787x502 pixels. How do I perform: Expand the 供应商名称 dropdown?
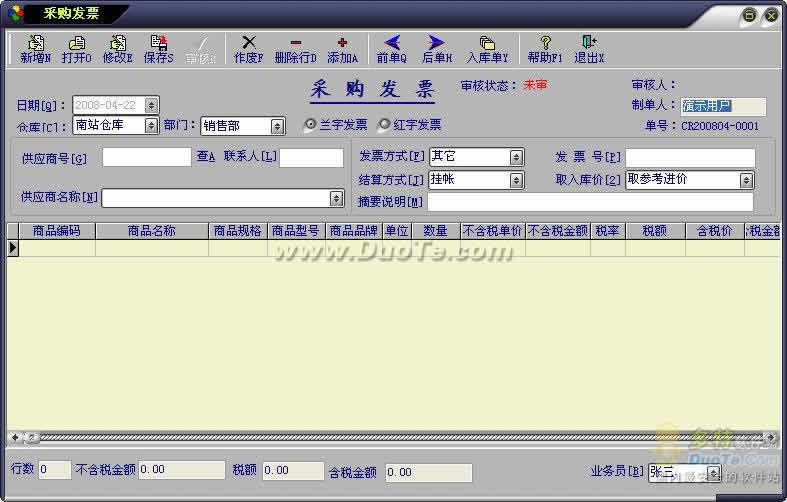(x=336, y=198)
